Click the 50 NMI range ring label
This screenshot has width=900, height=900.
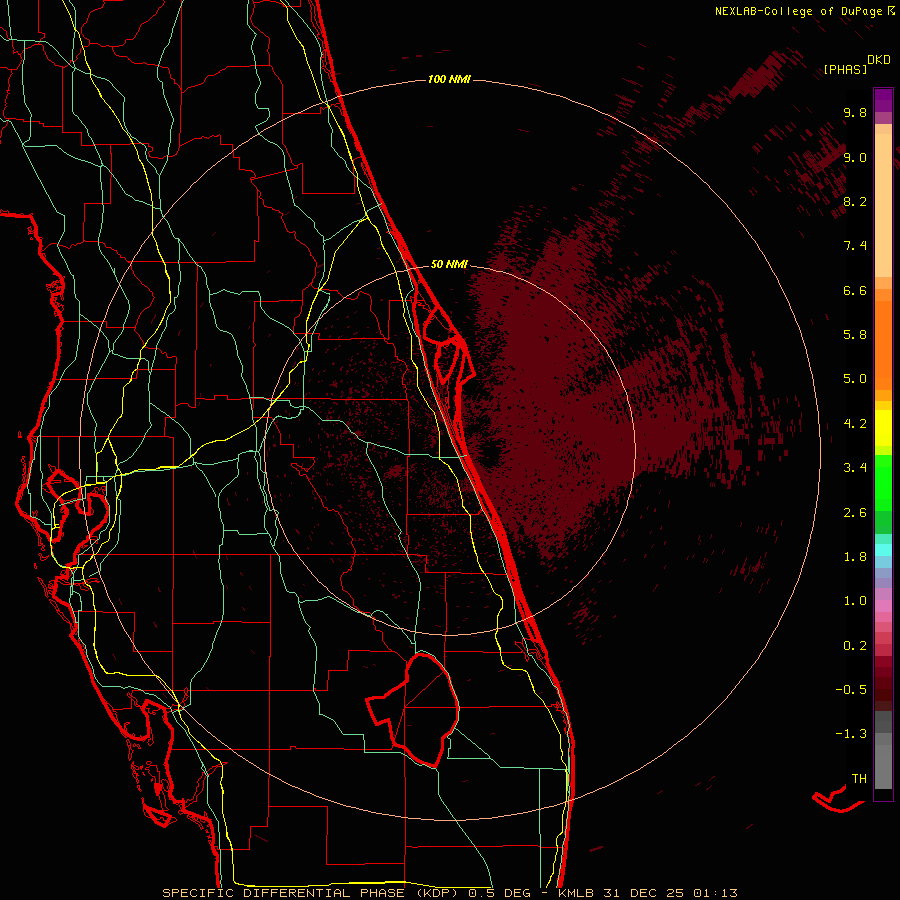tap(449, 264)
